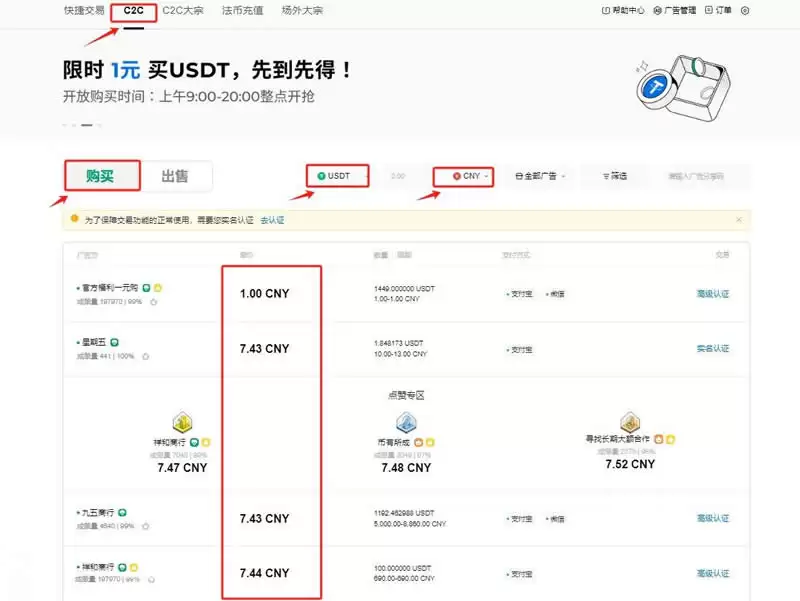
Task: Select 支付宝 payment for the 1.00 CNY offer
Action: point(523,294)
